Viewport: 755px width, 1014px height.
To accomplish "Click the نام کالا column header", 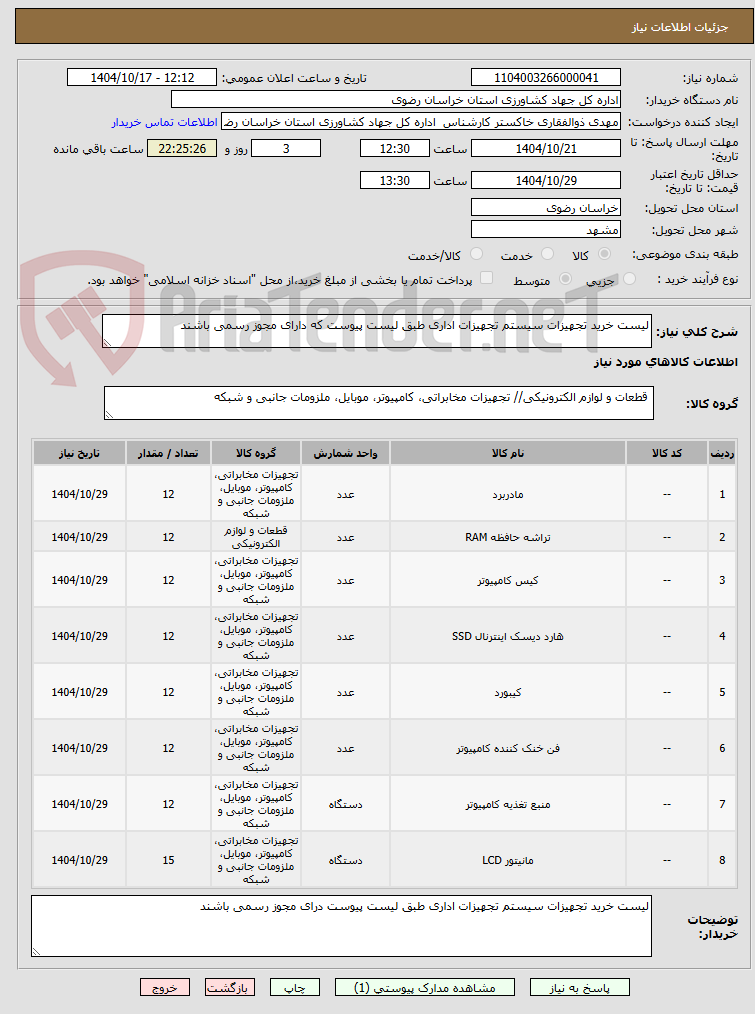I will [x=508, y=453].
